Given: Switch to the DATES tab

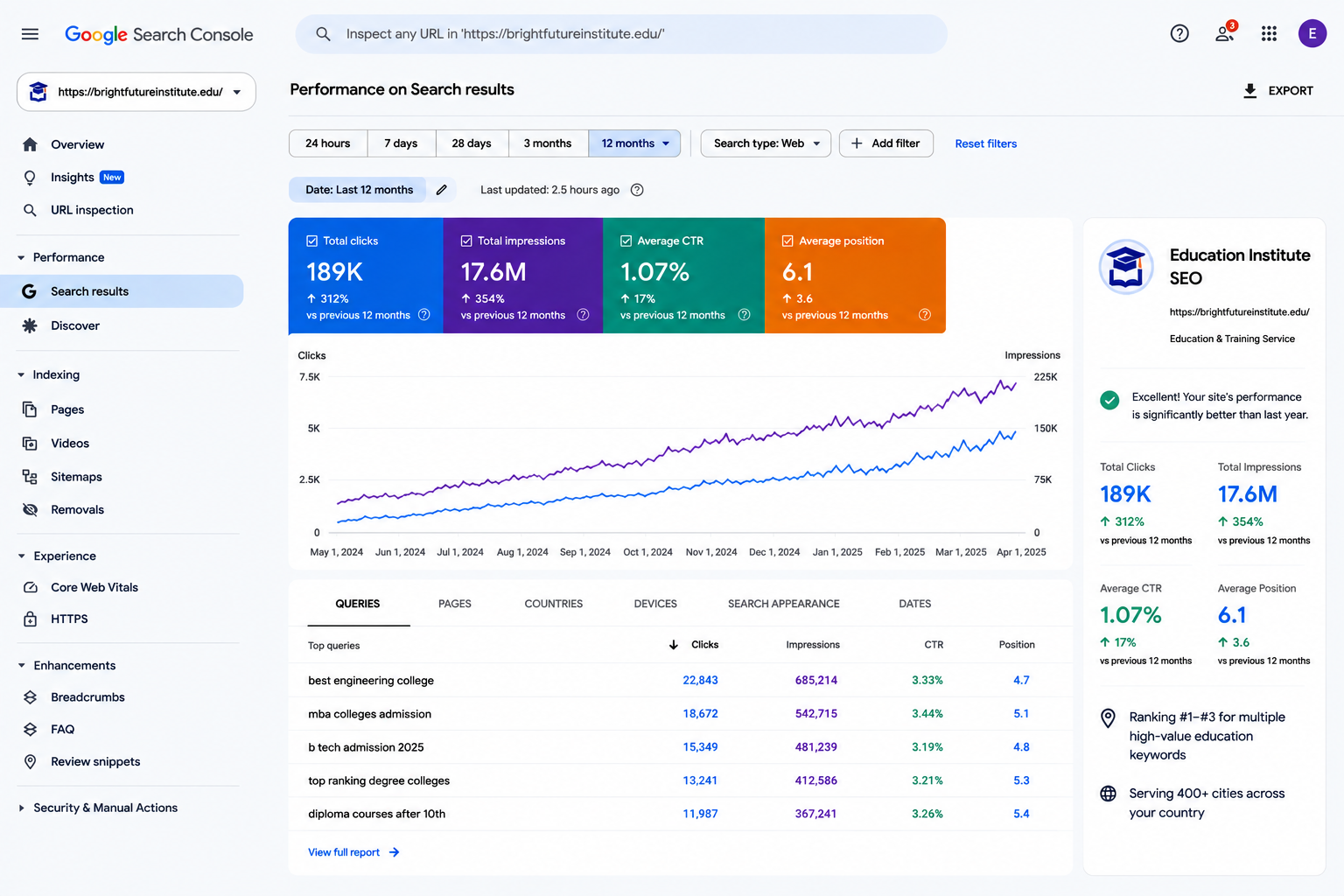Looking at the screenshot, I should [x=915, y=604].
